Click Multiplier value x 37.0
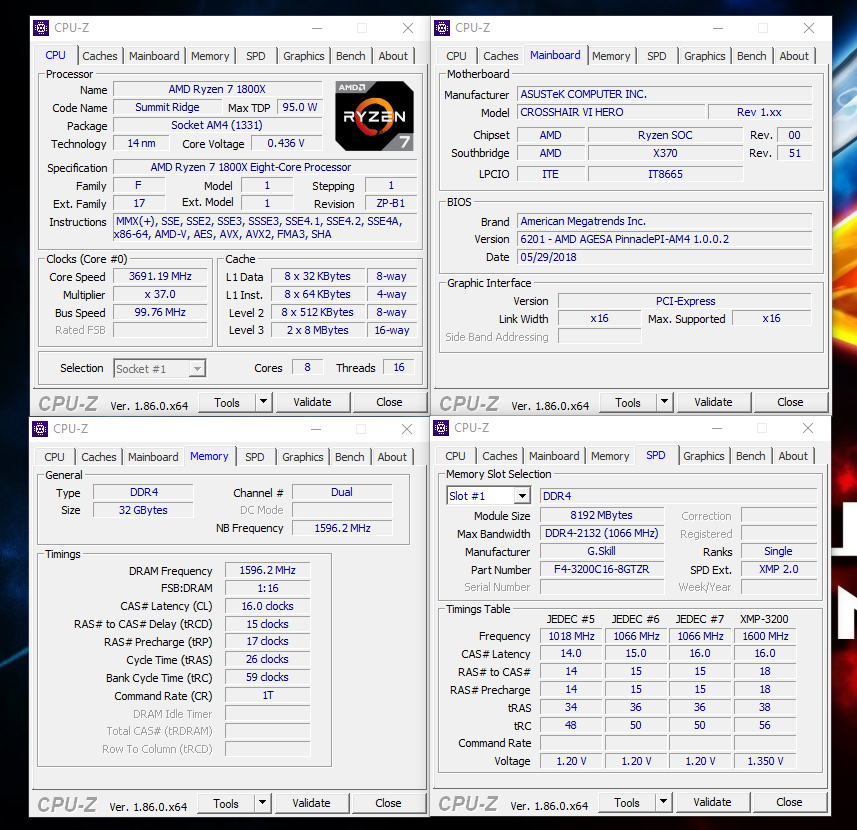 click(x=160, y=295)
